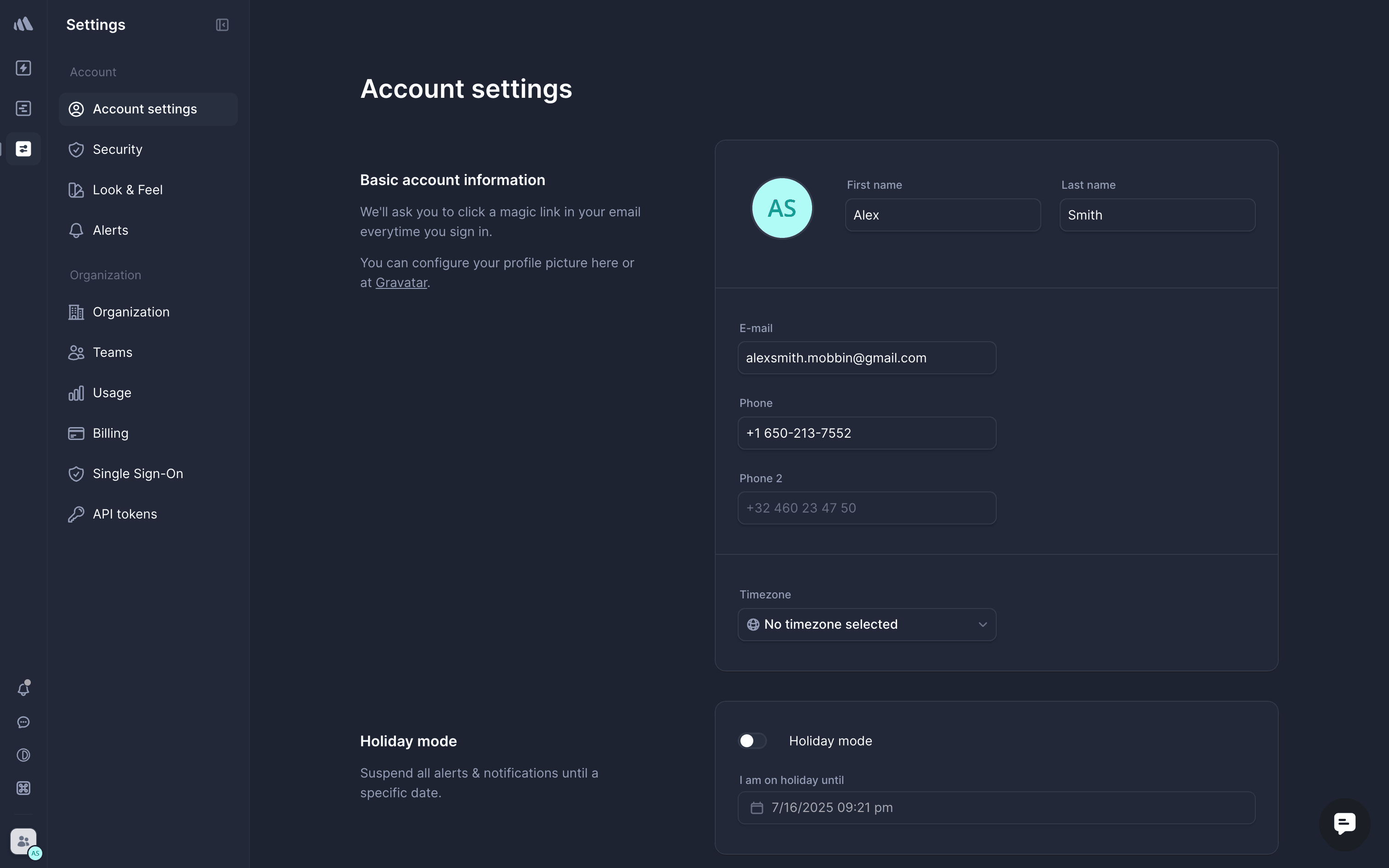Collapse the Settings sidebar panel
This screenshot has height=868, width=1389.
pyautogui.click(x=222, y=25)
